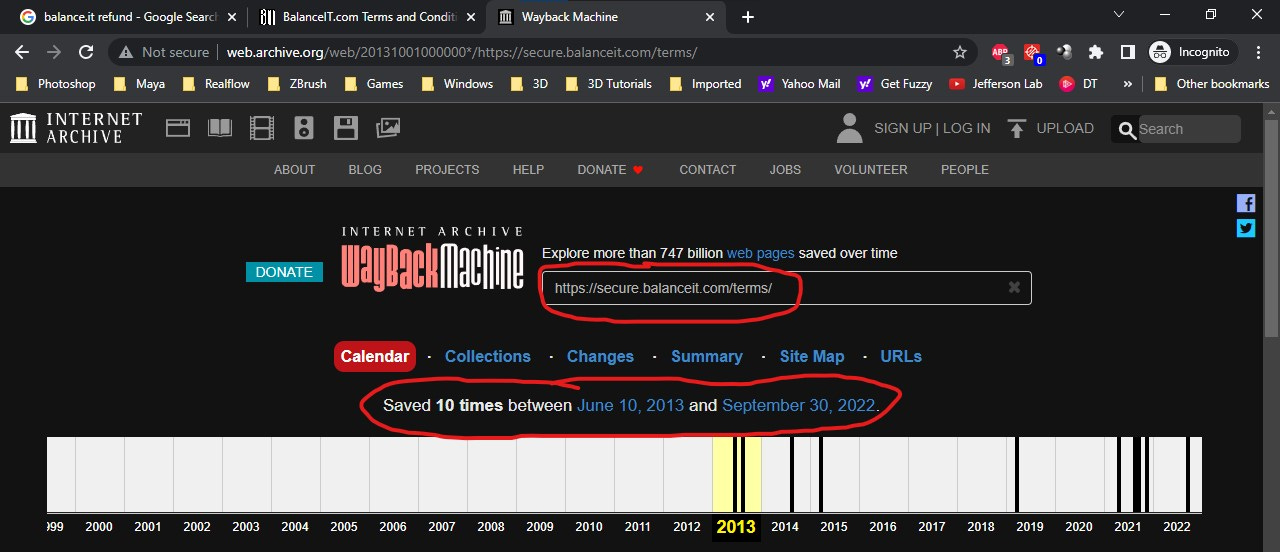Open the Games bookmarks folder

374,84
